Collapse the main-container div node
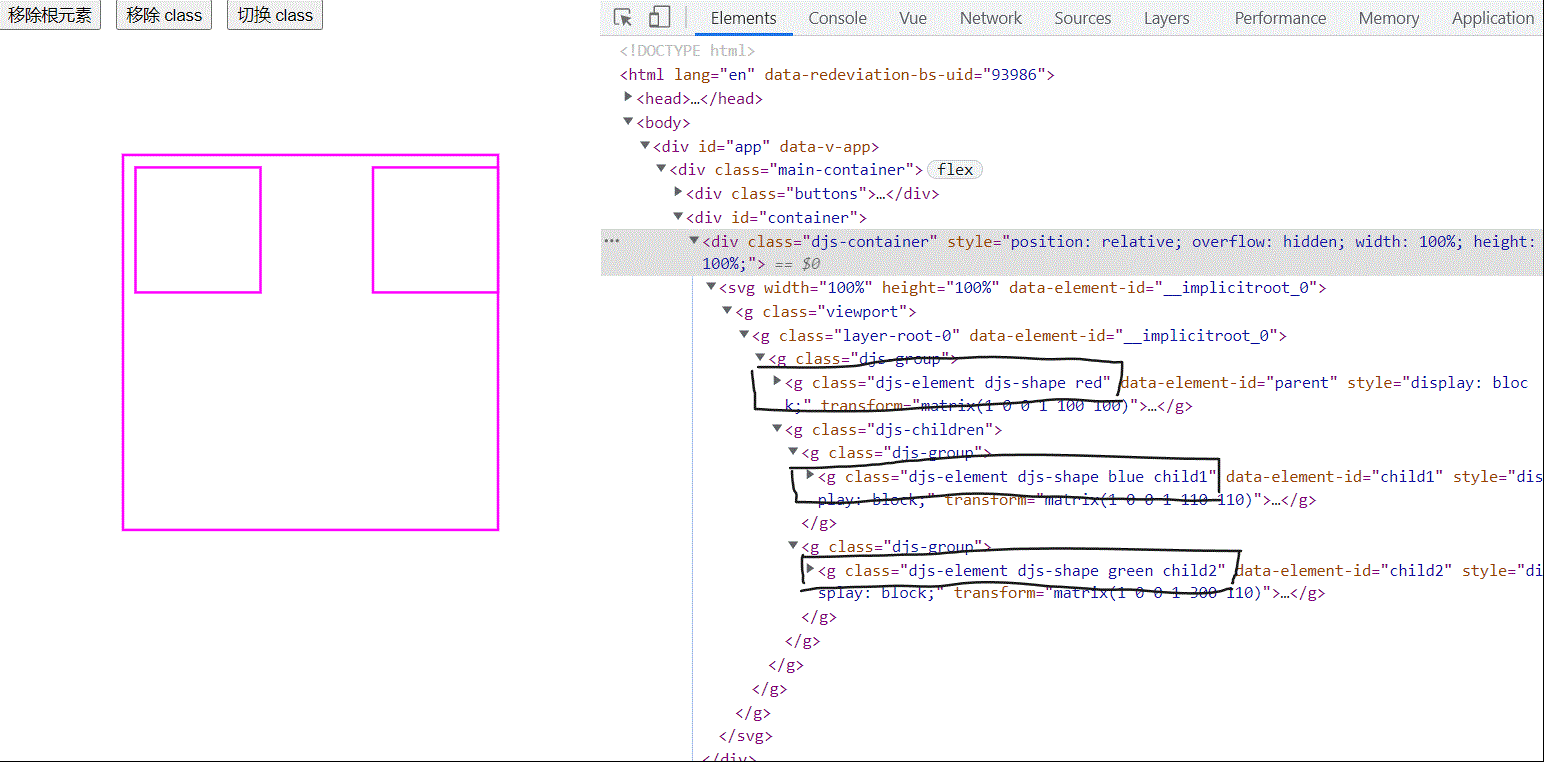 (661, 169)
